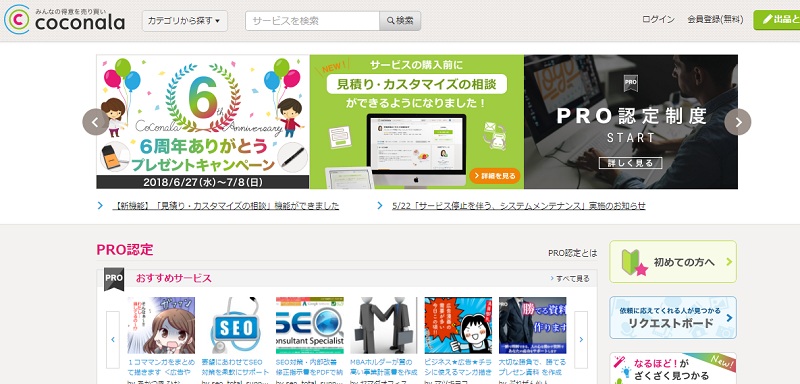The width and height of the screenshot is (800, 384).
Task: Open the 見積り・カスタマイズの相談 news link
Action: tap(226, 206)
